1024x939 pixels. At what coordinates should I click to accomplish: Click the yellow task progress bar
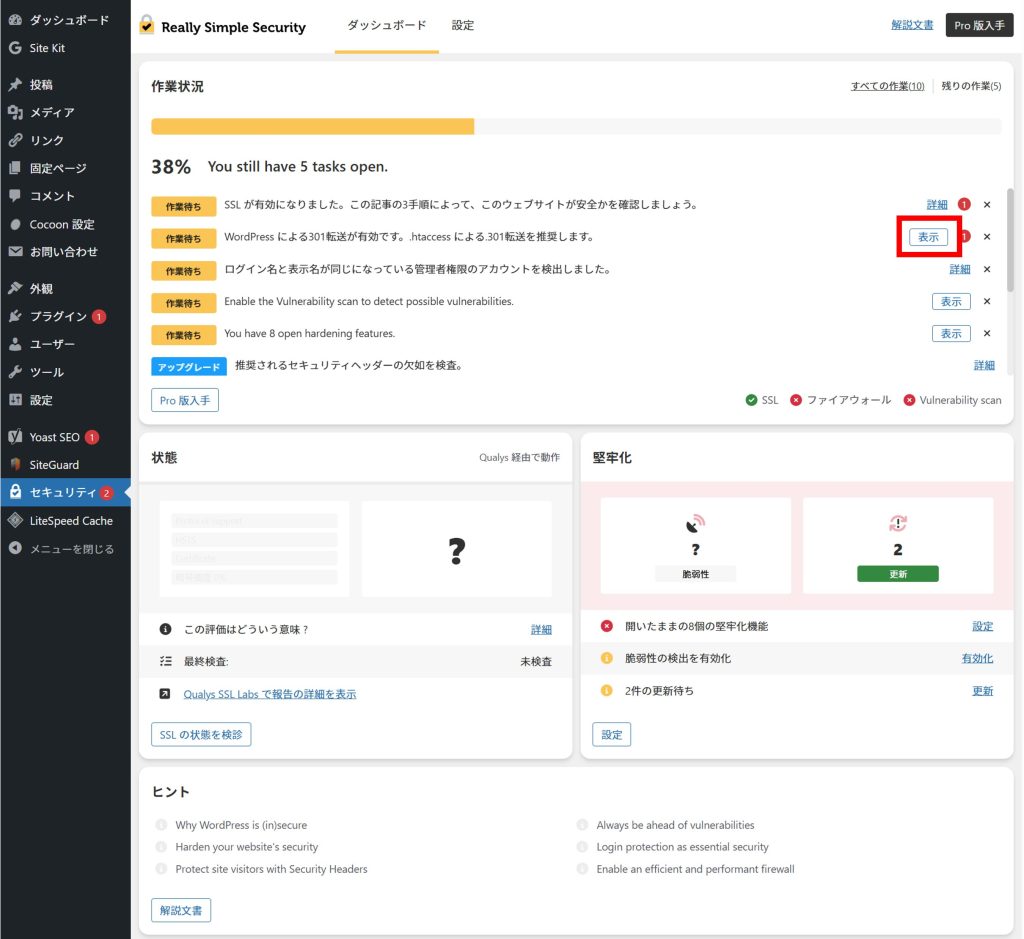[312, 126]
